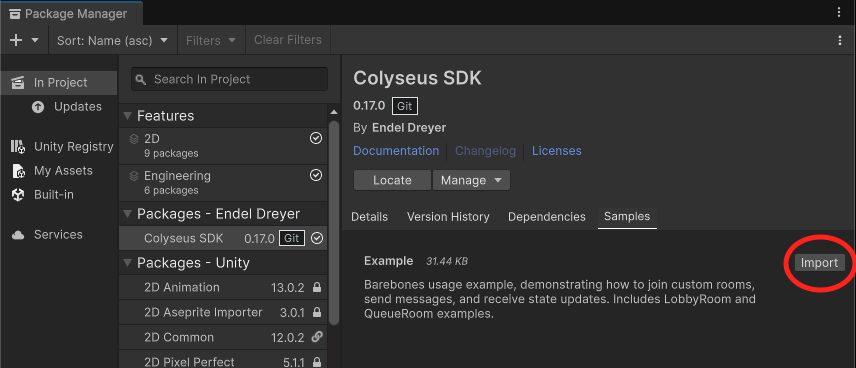
Task: Click the Unity Registry icon
Action: [18, 146]
